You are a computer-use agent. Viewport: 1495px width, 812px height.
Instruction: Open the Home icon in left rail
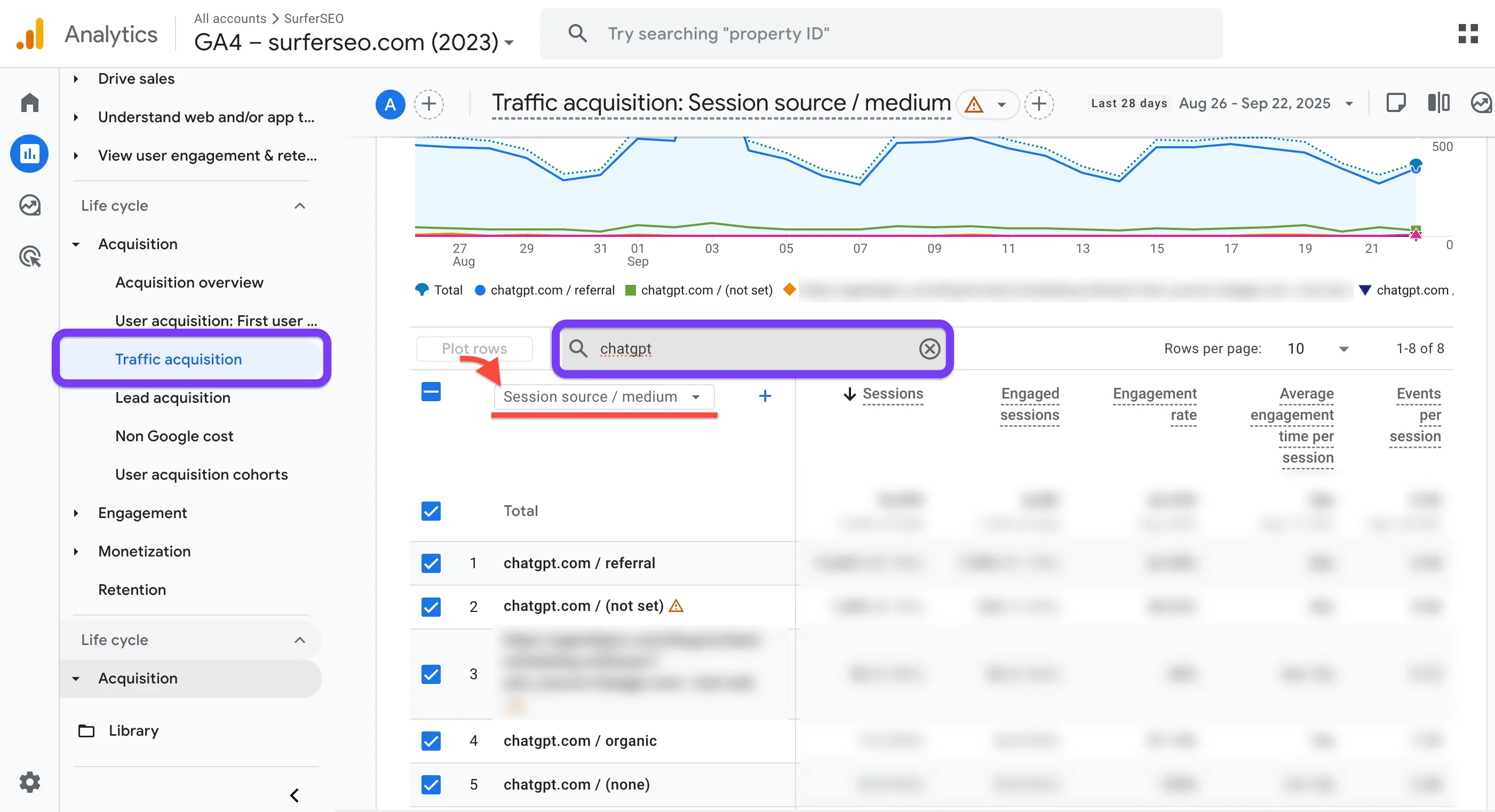(x=29, y=104)
